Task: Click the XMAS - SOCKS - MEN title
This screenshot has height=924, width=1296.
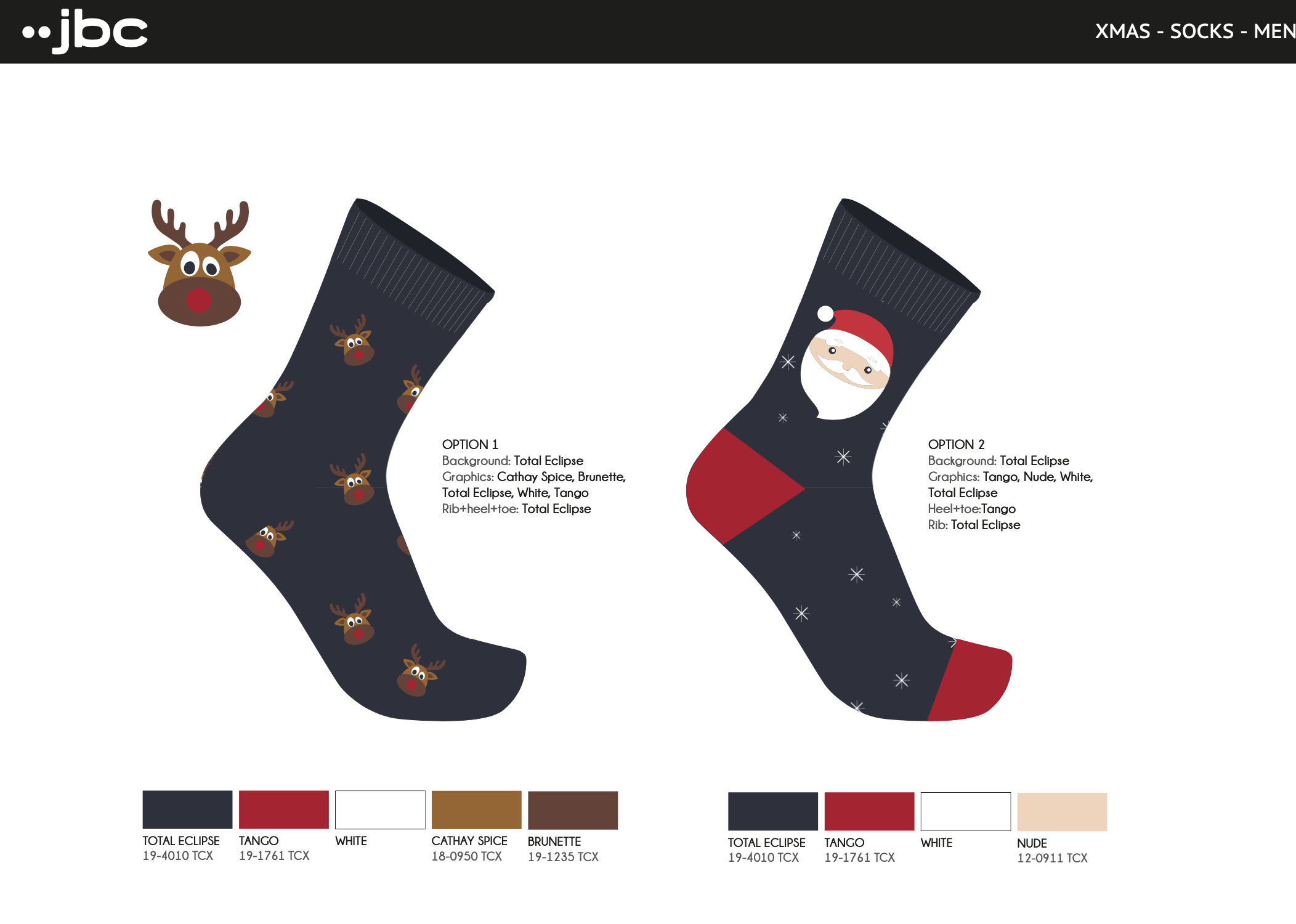Action: coord(1195,31)
